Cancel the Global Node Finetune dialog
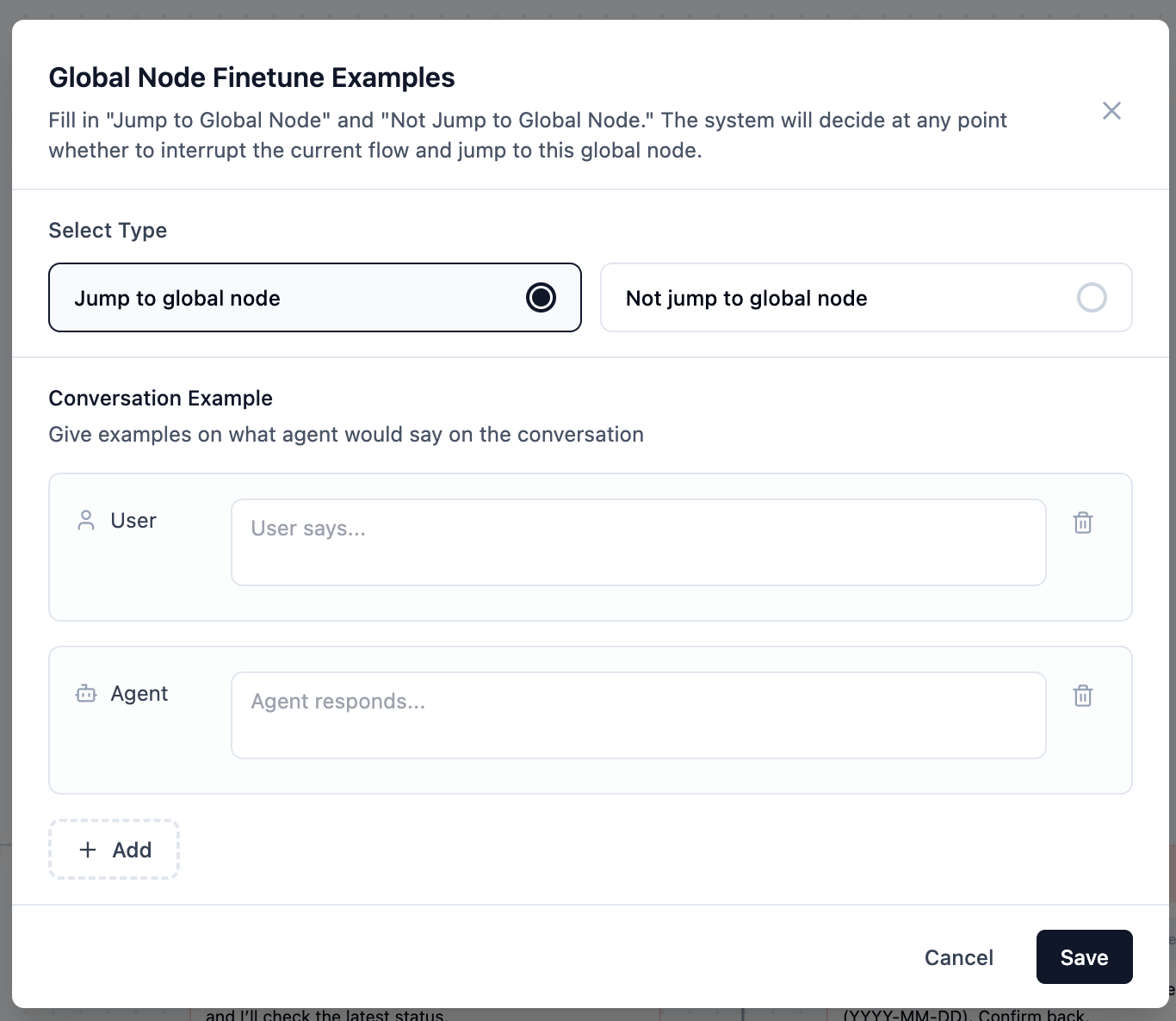This screenshot has height=1021, width=1176. [x=958, y=956]
